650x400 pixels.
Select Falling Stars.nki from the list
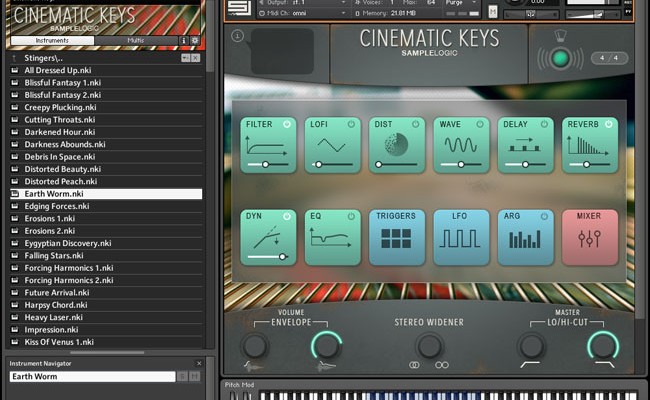click(x=53, y=255)
